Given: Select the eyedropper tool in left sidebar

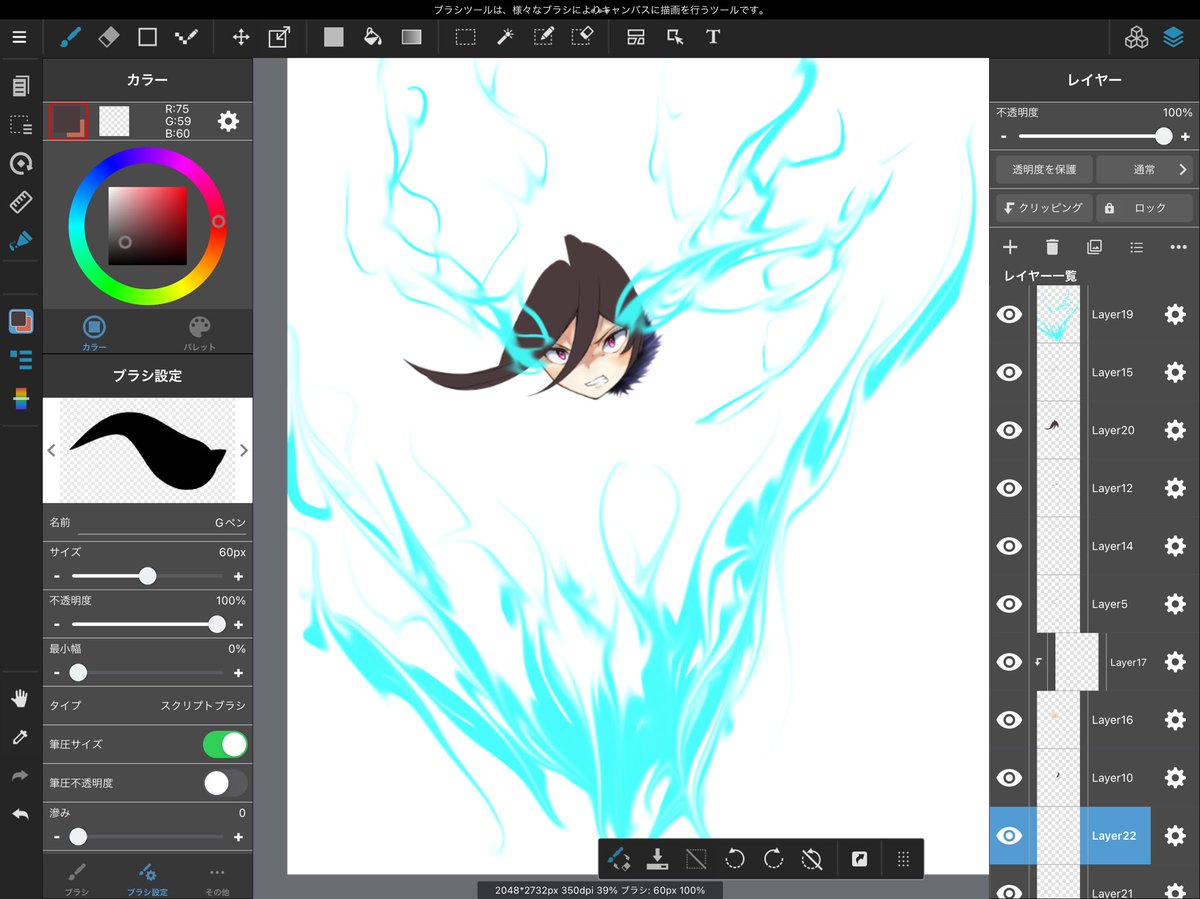Looking at the screenshot, I should click(20, 737).
